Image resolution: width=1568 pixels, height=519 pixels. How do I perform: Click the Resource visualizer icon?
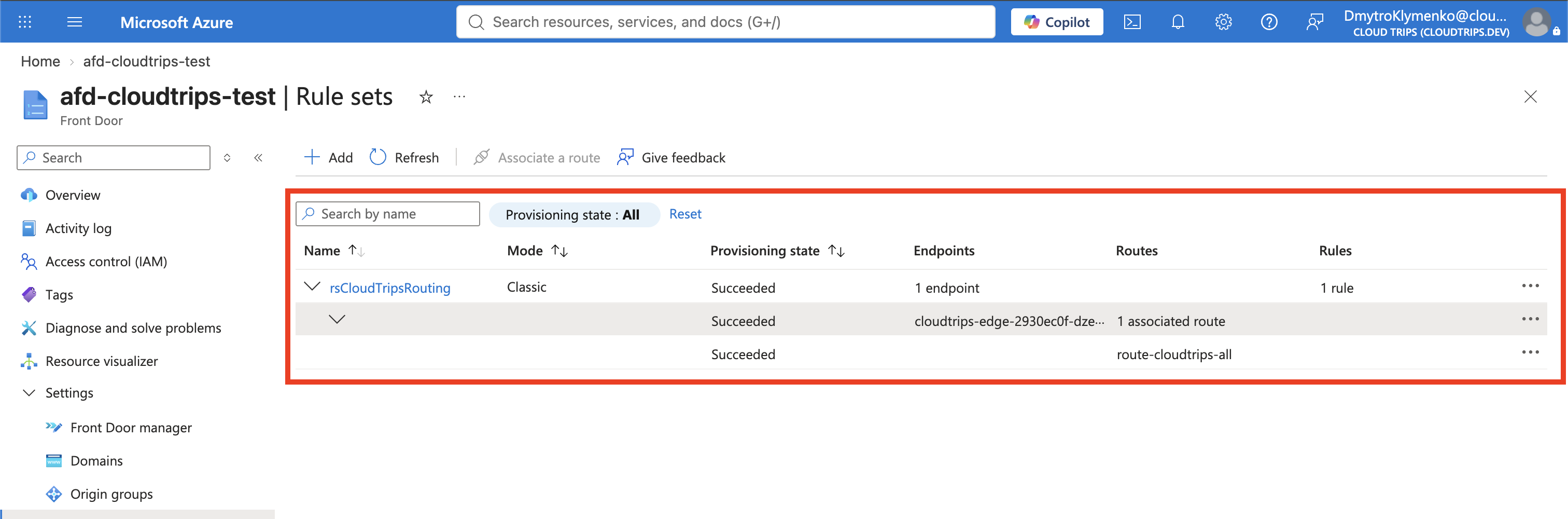pyautogui.click(x=29, y=361)
